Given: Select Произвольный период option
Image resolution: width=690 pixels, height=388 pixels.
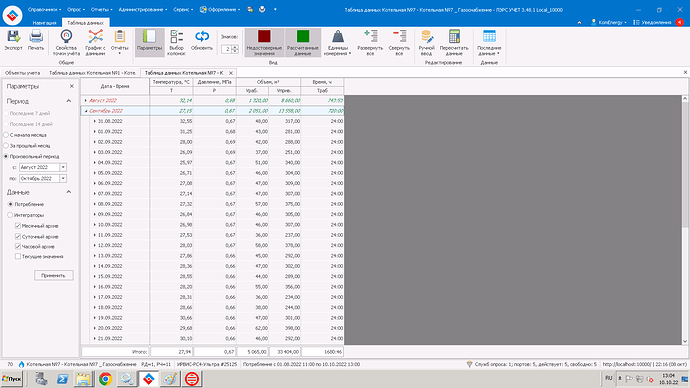Looking at the screenshot, I should pyautogui.click(x=6, y=157).
